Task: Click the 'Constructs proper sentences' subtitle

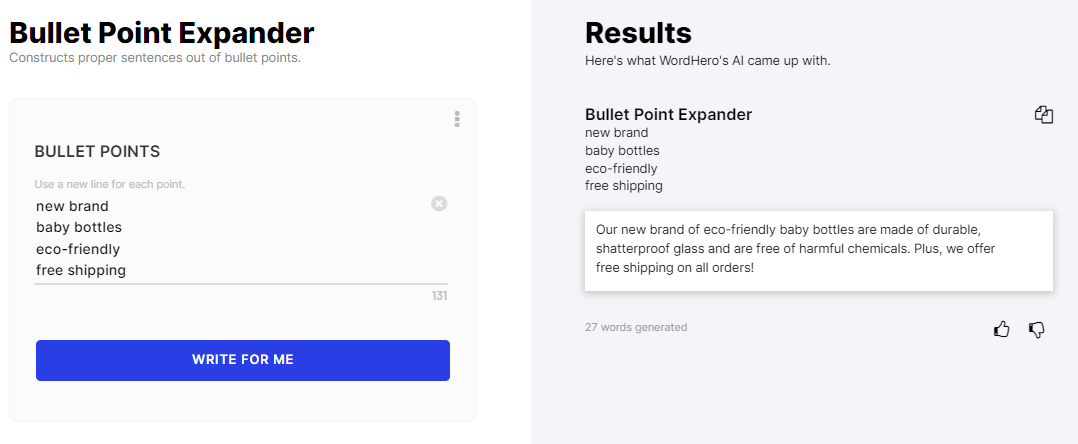Action: pos(155,58)
